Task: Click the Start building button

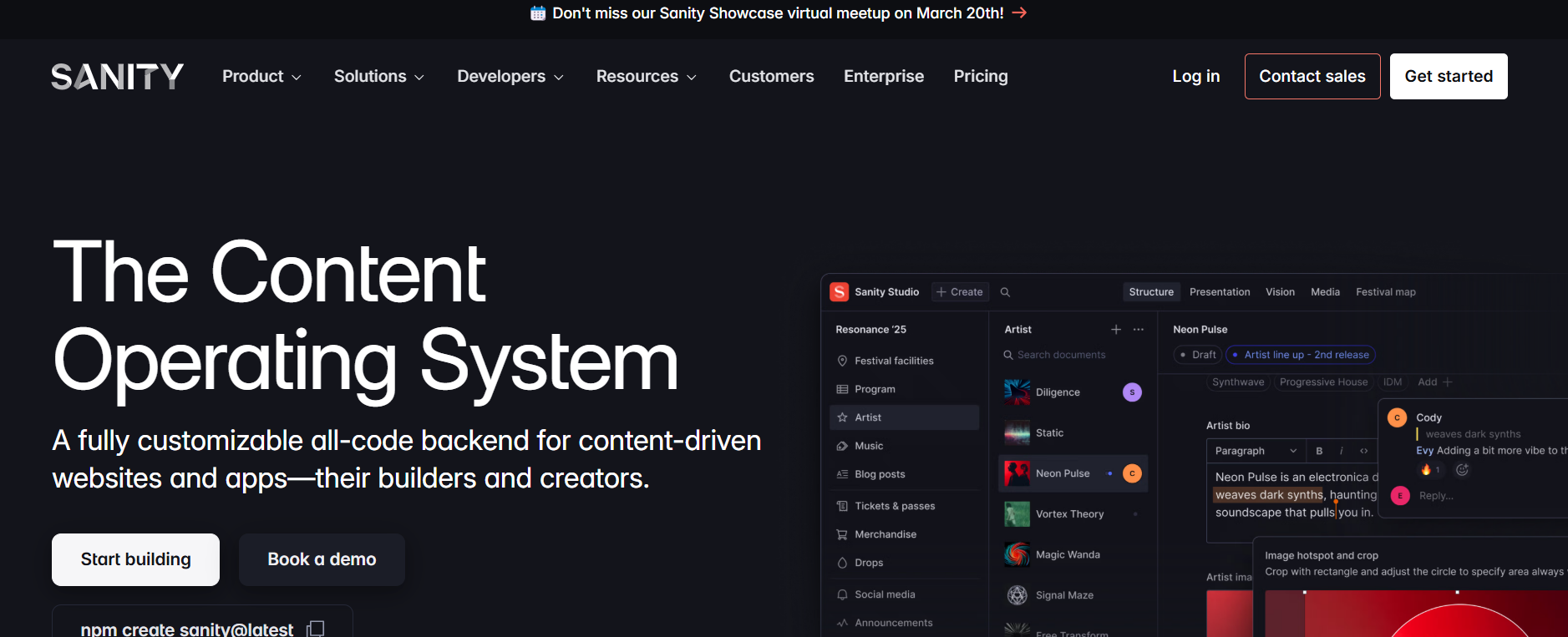Action: pos(135,559)
